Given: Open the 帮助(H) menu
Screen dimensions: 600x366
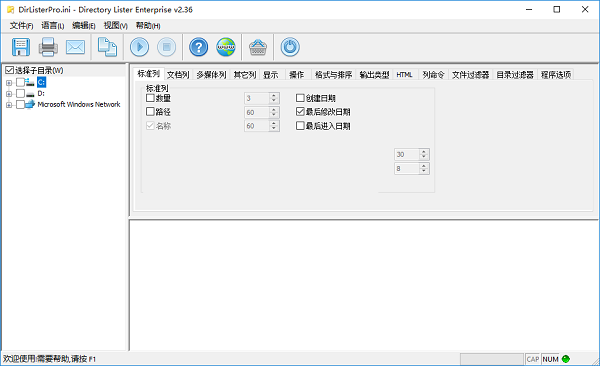Looking at the screenshot, I should tap(148, 26).
